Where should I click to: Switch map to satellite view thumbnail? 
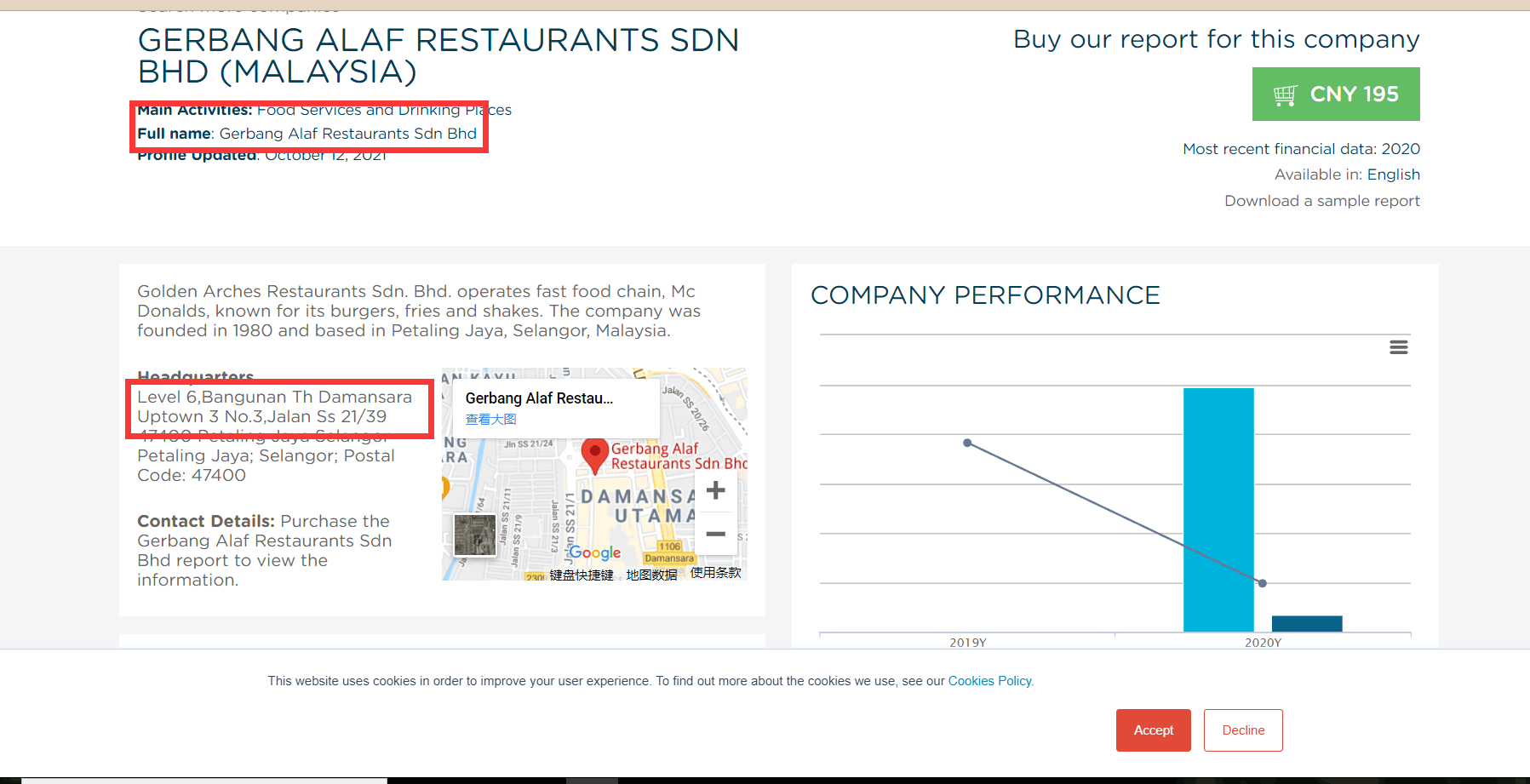(x=475, y=535)
